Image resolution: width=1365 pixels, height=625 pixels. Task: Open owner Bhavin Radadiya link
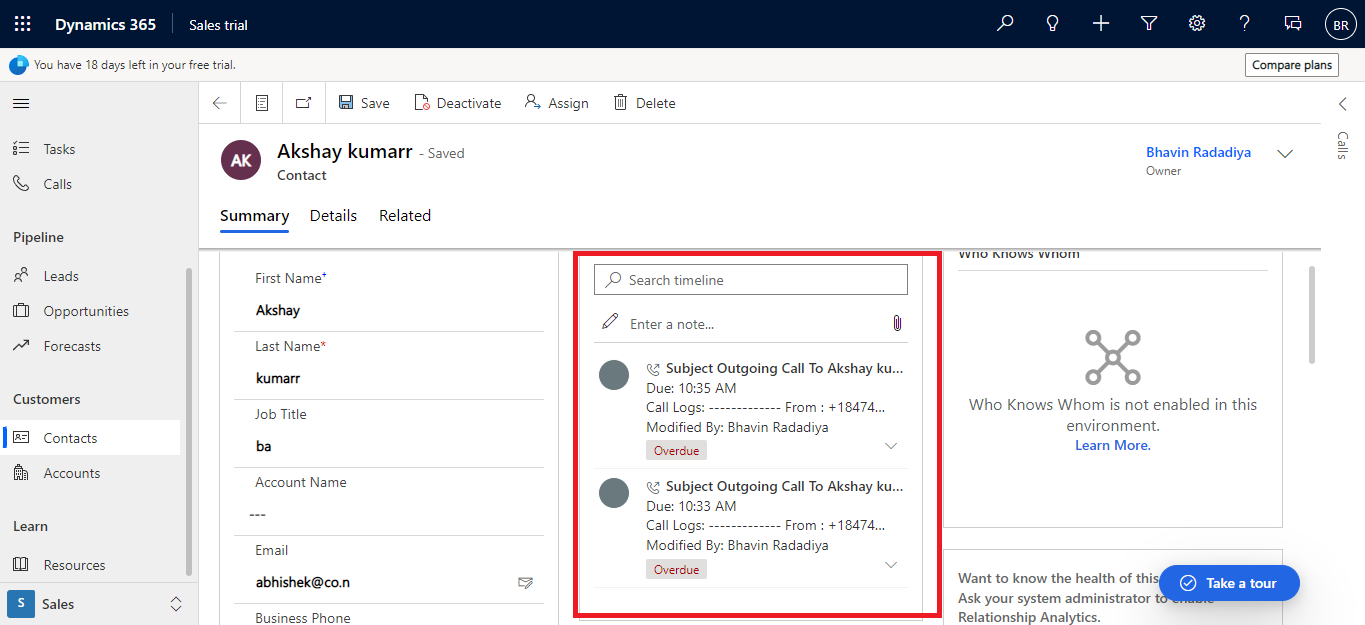pyautogui.click(x=1198, y=152)
